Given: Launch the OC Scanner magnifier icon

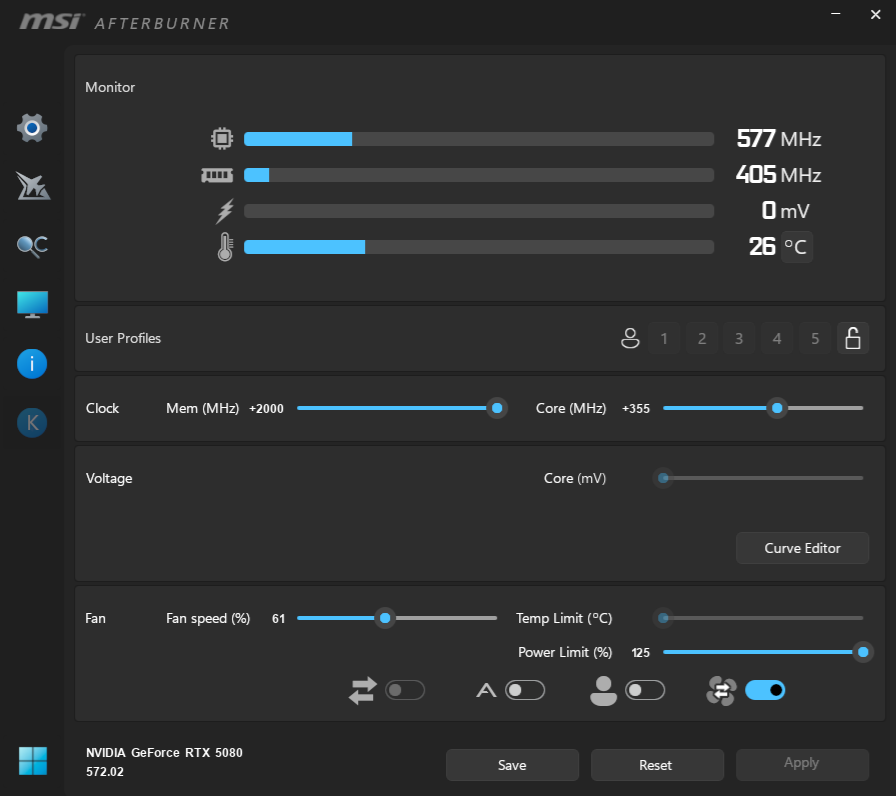Looking at the screenshot, I should coord(32,246).
